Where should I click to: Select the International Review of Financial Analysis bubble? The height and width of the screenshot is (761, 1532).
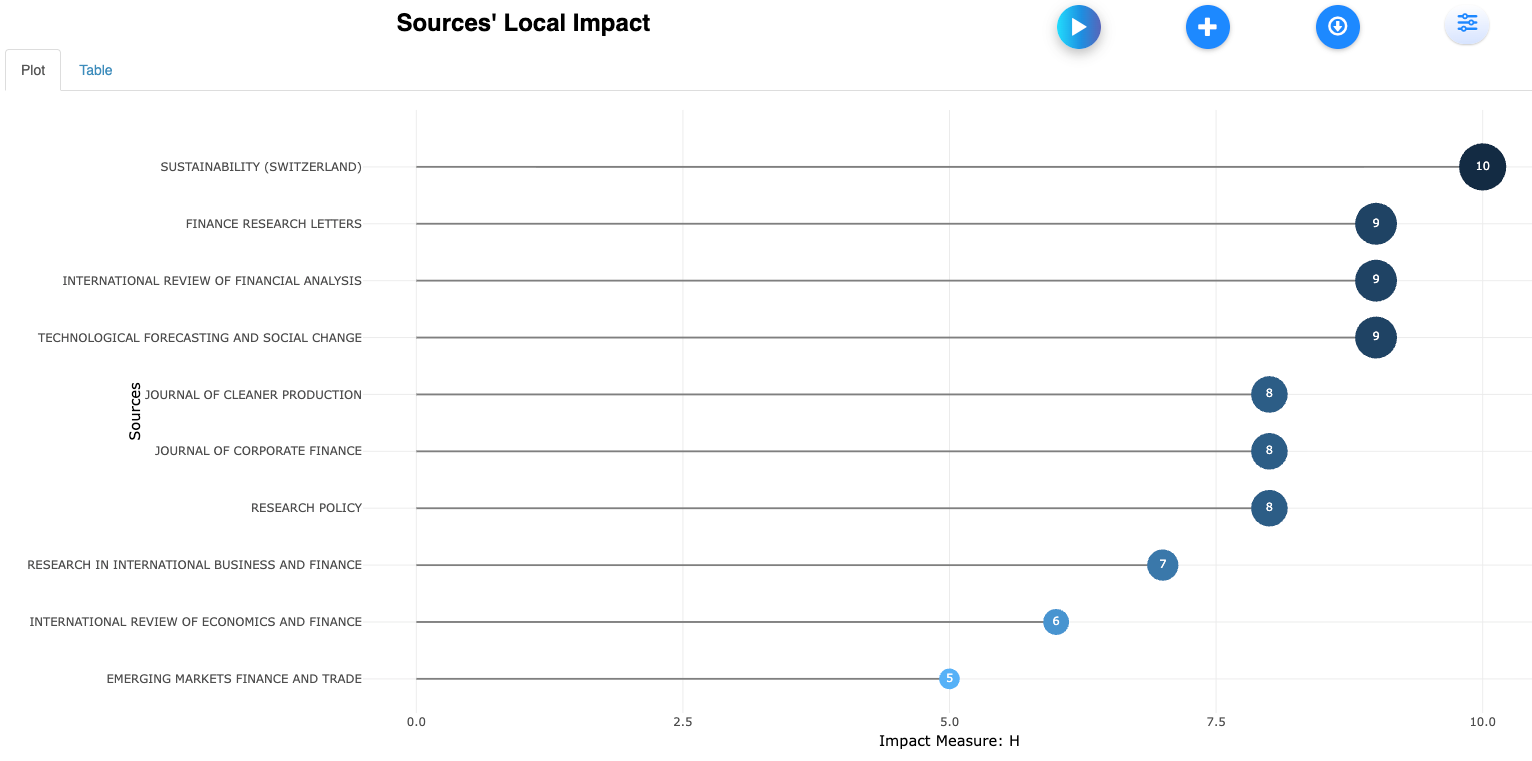(1375, 281)
